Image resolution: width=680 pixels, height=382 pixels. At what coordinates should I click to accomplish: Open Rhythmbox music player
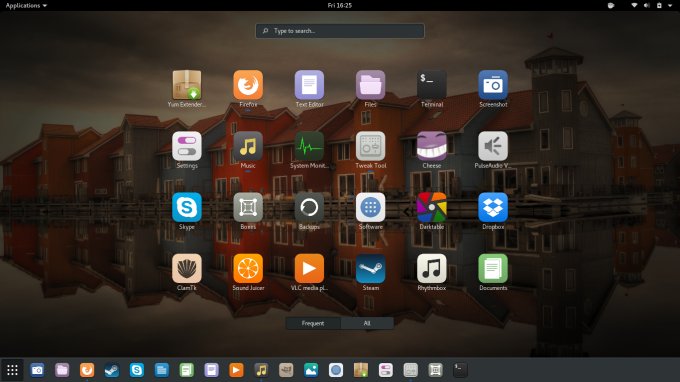pyautogui.click(x=432, y=268)
